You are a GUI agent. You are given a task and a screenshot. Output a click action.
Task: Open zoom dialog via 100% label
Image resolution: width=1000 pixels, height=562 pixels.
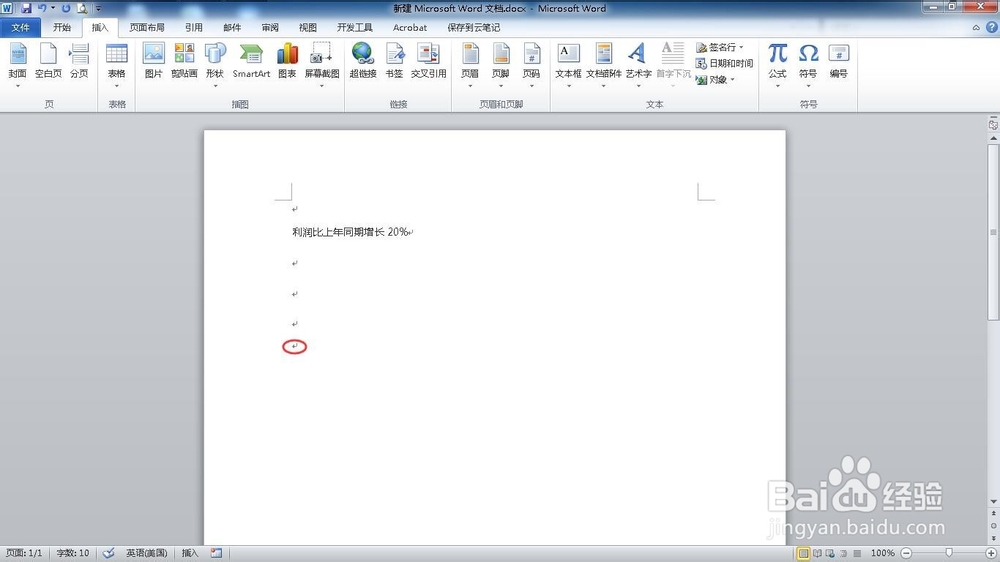click(x=883, y=553)
